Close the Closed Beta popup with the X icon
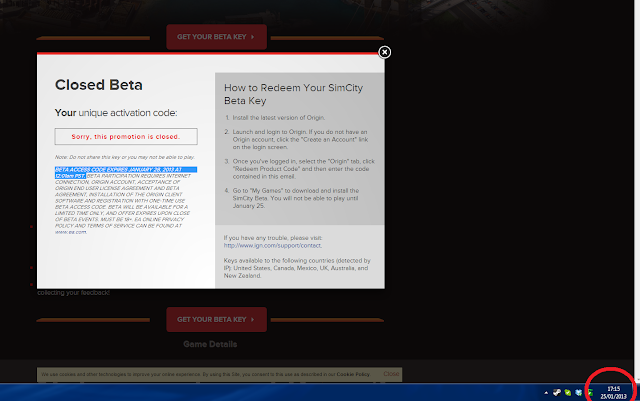Image resolution: width=640 pixels, height=401 pixels. pyautogui.click(x=384, y=52)
